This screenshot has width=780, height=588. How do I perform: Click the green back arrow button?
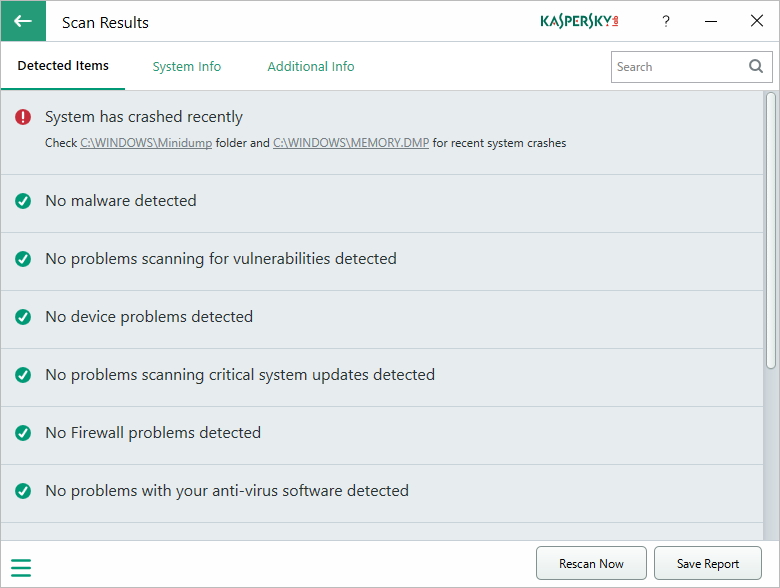pyautogui.click(x=23, y=21)
